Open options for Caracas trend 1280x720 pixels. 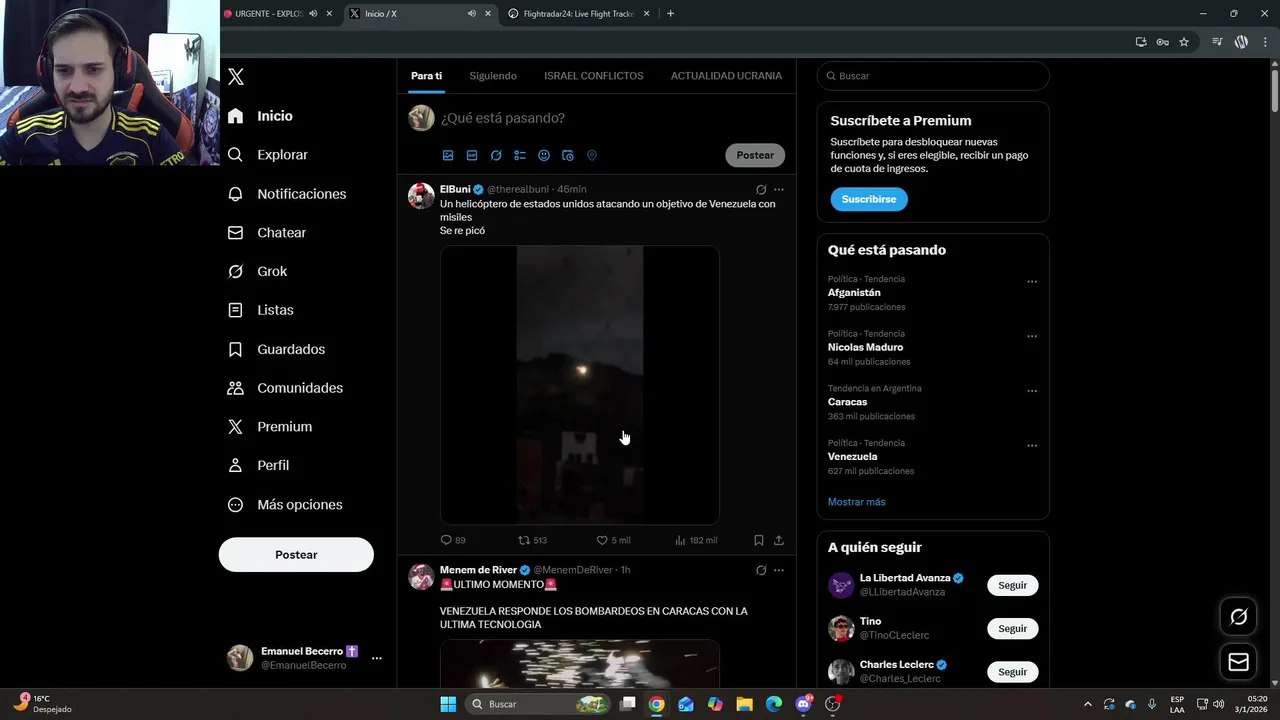click(1032, 391)
